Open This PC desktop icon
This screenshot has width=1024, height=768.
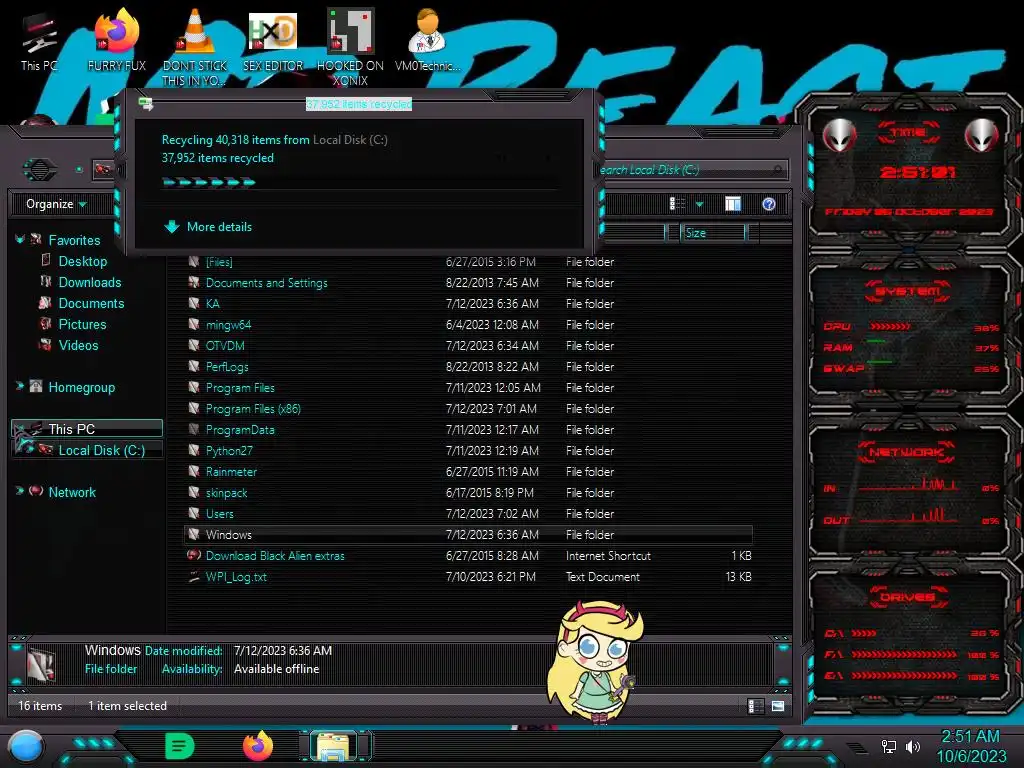39,42
